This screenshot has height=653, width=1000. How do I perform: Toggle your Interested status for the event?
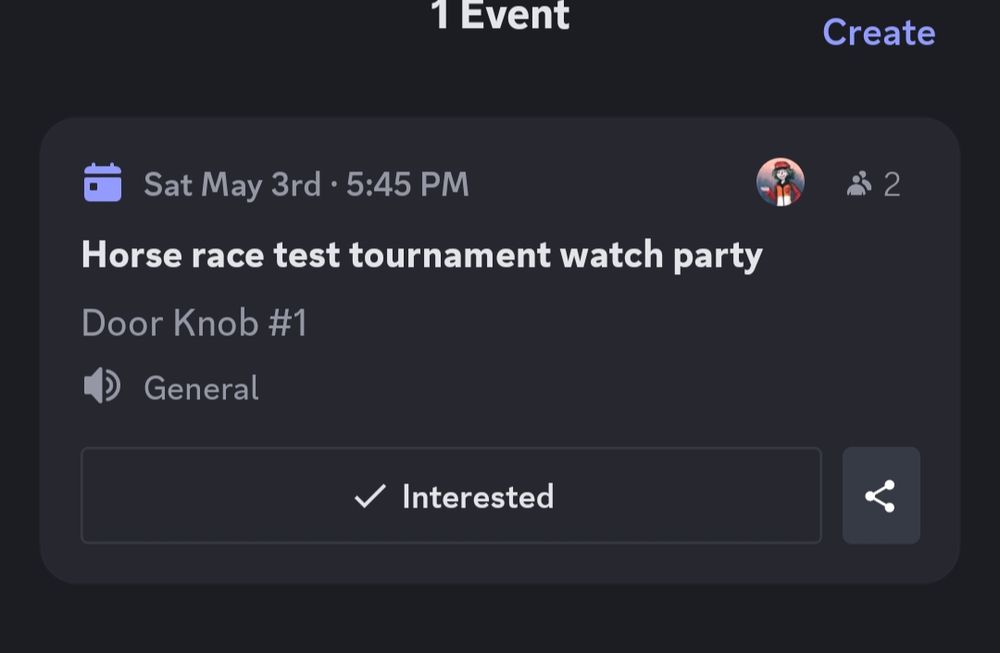(x=450, y=495)
